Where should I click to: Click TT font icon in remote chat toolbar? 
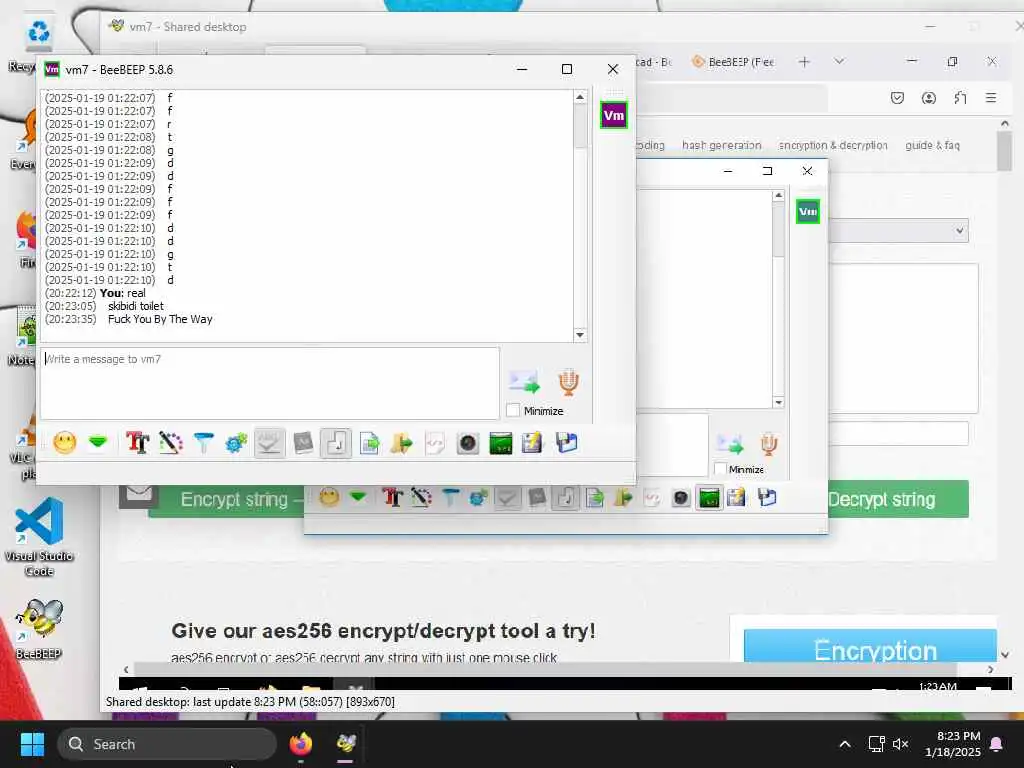pyautogui.click(x=392, y=498)
